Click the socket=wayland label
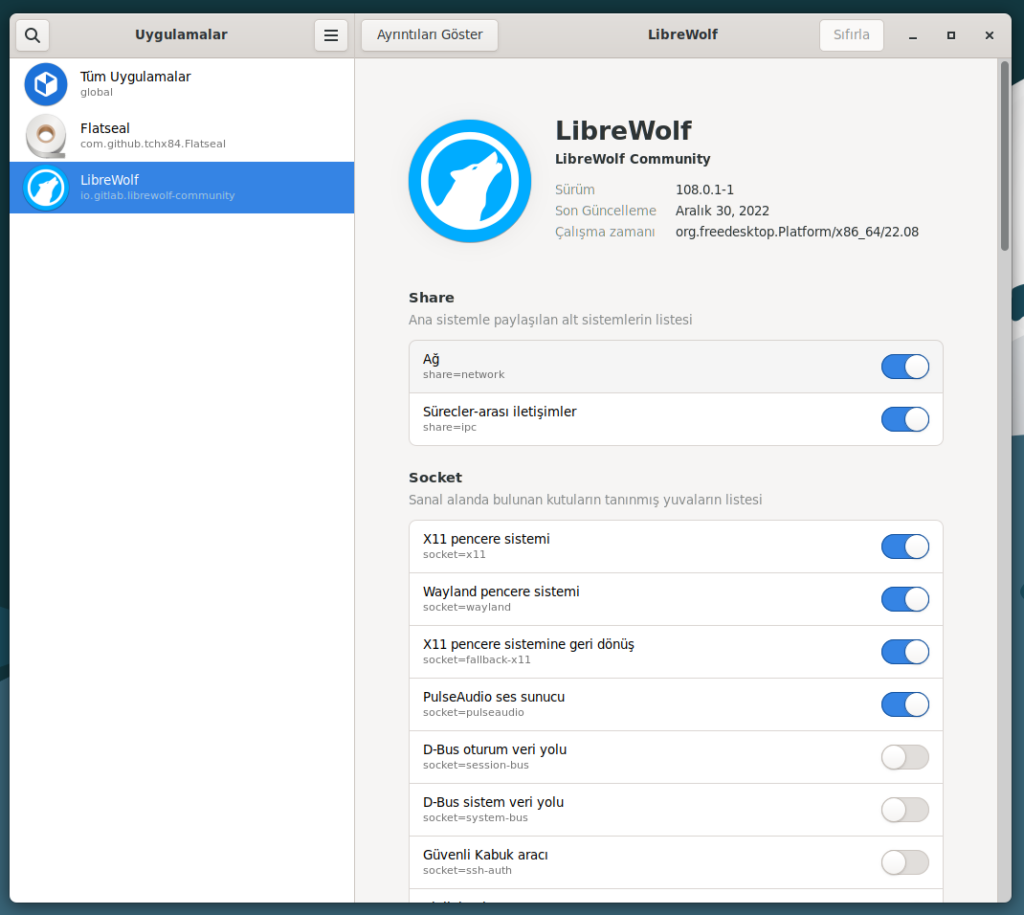Viewport: 1024px width, 915px height. pyautogui.click(x=467, y=607)
